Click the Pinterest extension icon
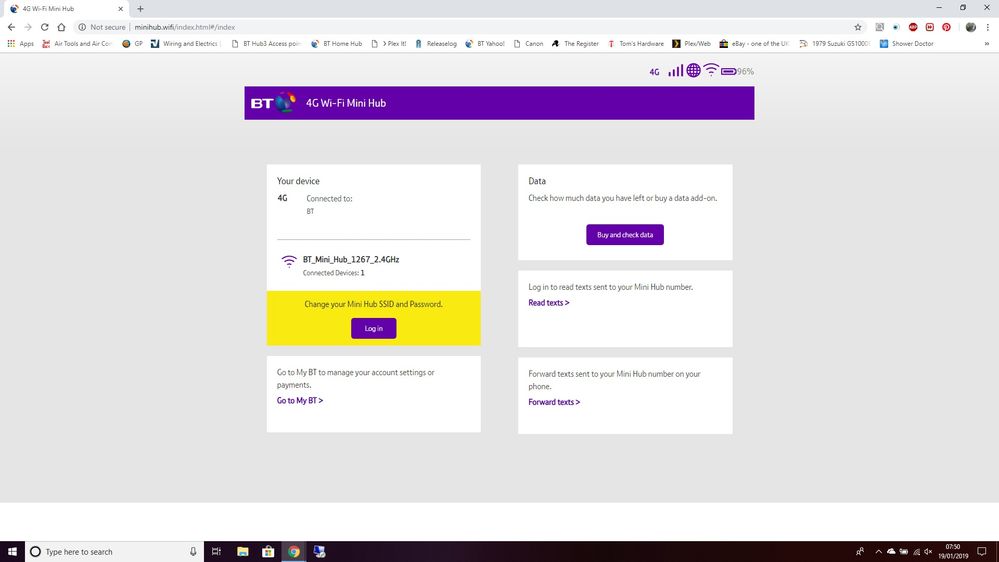Image resolution: width=999 pixels, height=562 pixels. 946,27
